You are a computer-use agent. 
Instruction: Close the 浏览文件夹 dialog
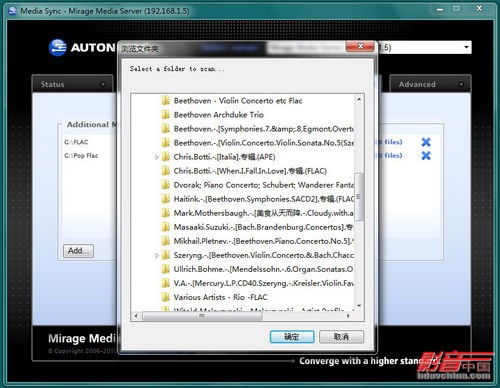coord(360,46)
